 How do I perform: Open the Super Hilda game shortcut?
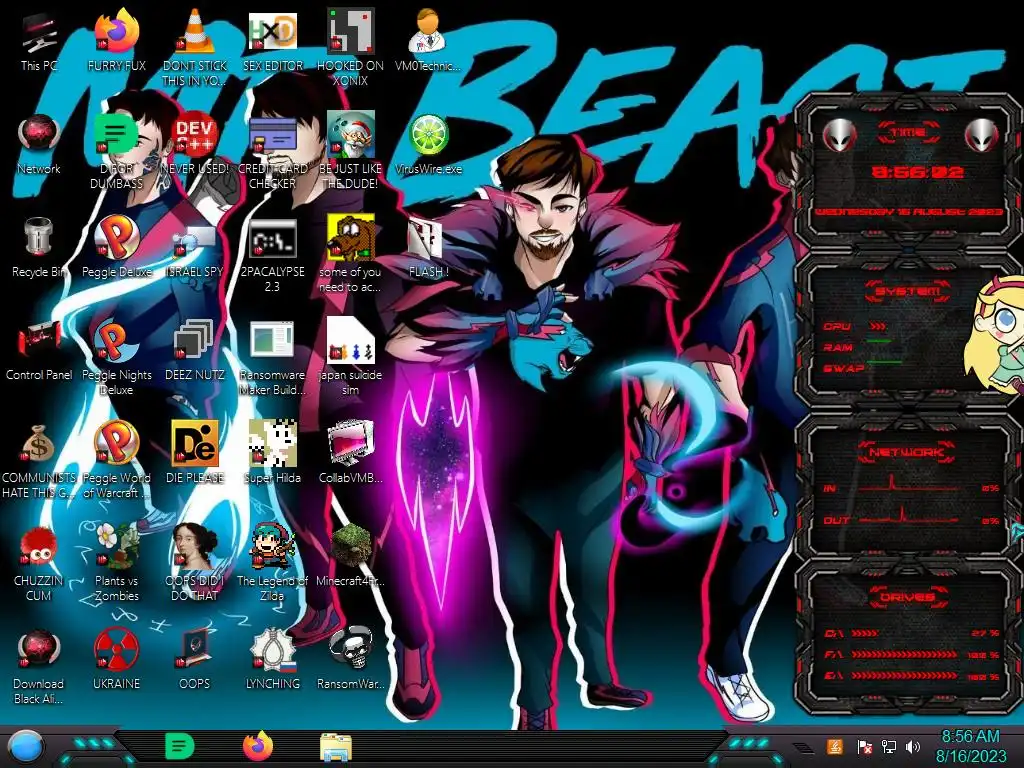[x=272, y=453]
